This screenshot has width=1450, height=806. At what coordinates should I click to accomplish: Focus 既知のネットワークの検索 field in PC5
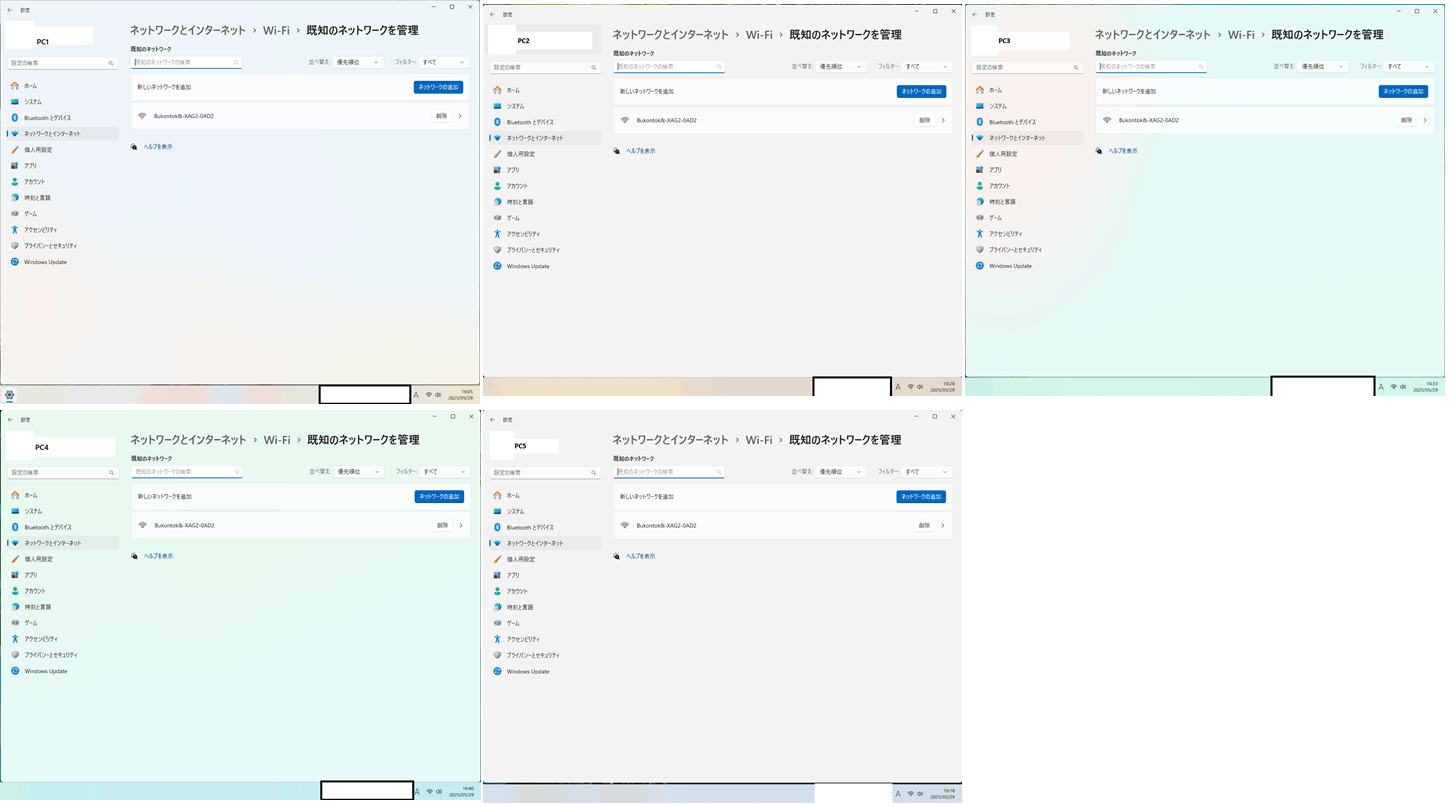click(x=669, y=472)
